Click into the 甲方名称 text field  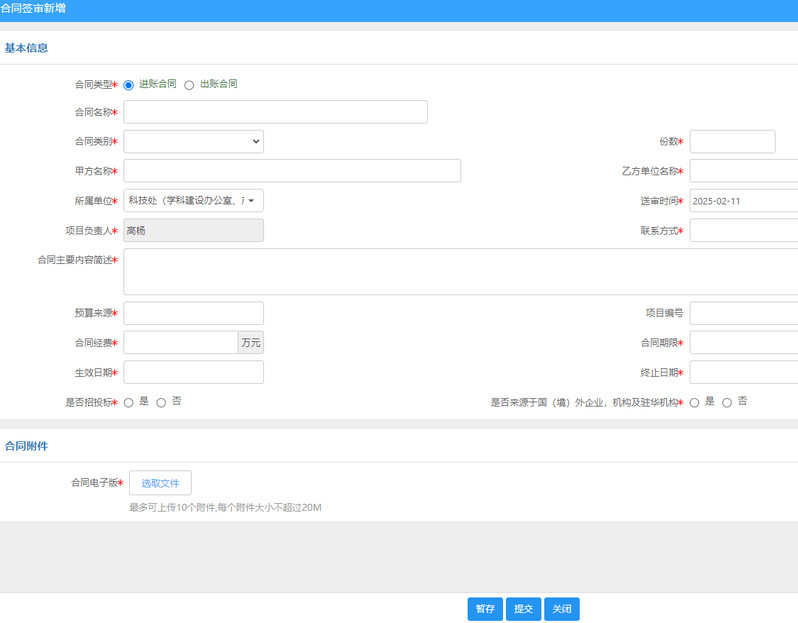click(292, 171)
